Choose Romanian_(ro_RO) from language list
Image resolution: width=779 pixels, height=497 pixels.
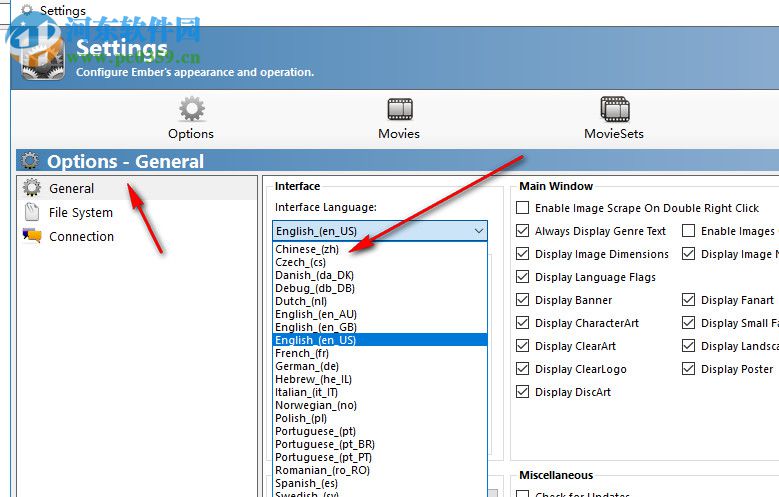click(380, 470)
